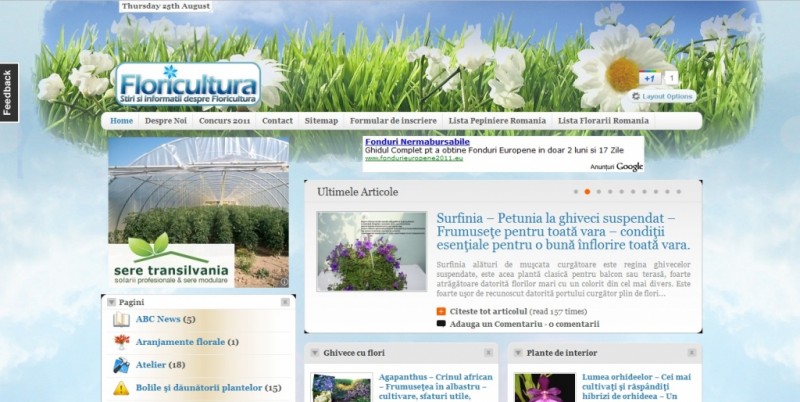Click the ABC News book icon
The image size is (800, 402).
point(121,320)
